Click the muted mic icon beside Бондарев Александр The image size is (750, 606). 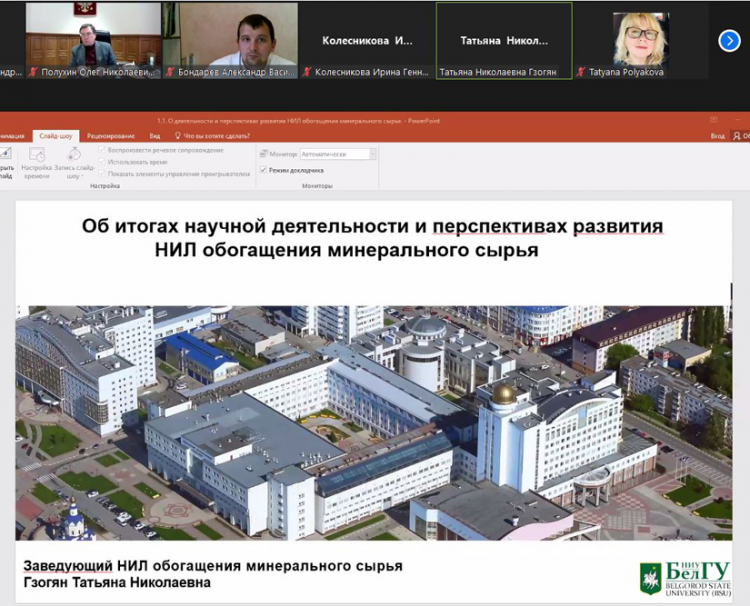point(170,72)
